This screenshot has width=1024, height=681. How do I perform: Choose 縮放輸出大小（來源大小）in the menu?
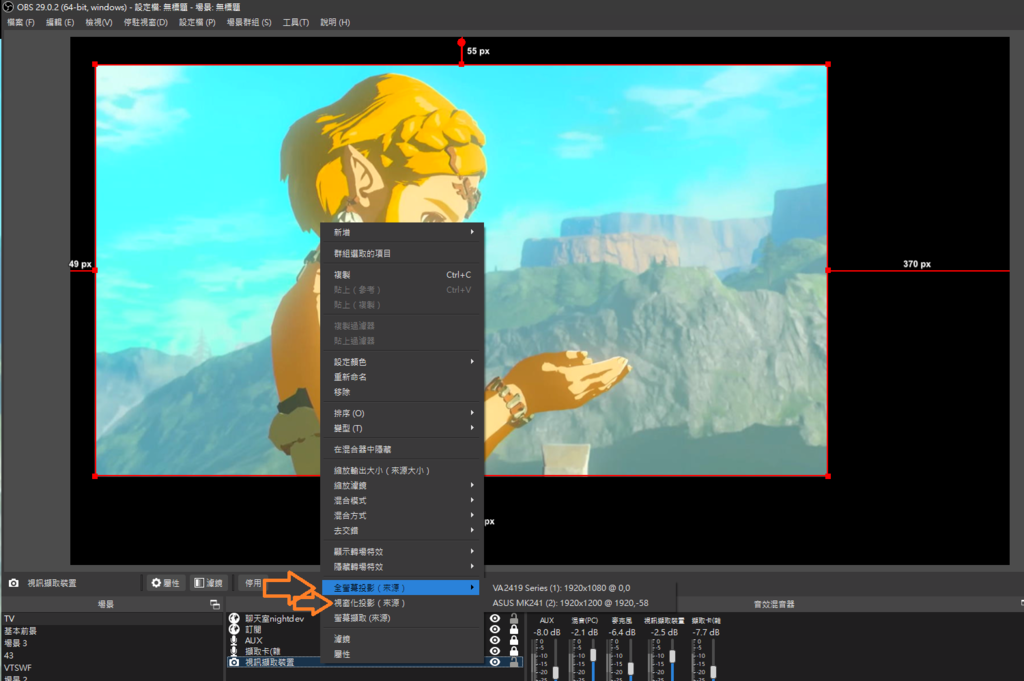point(403,471)
